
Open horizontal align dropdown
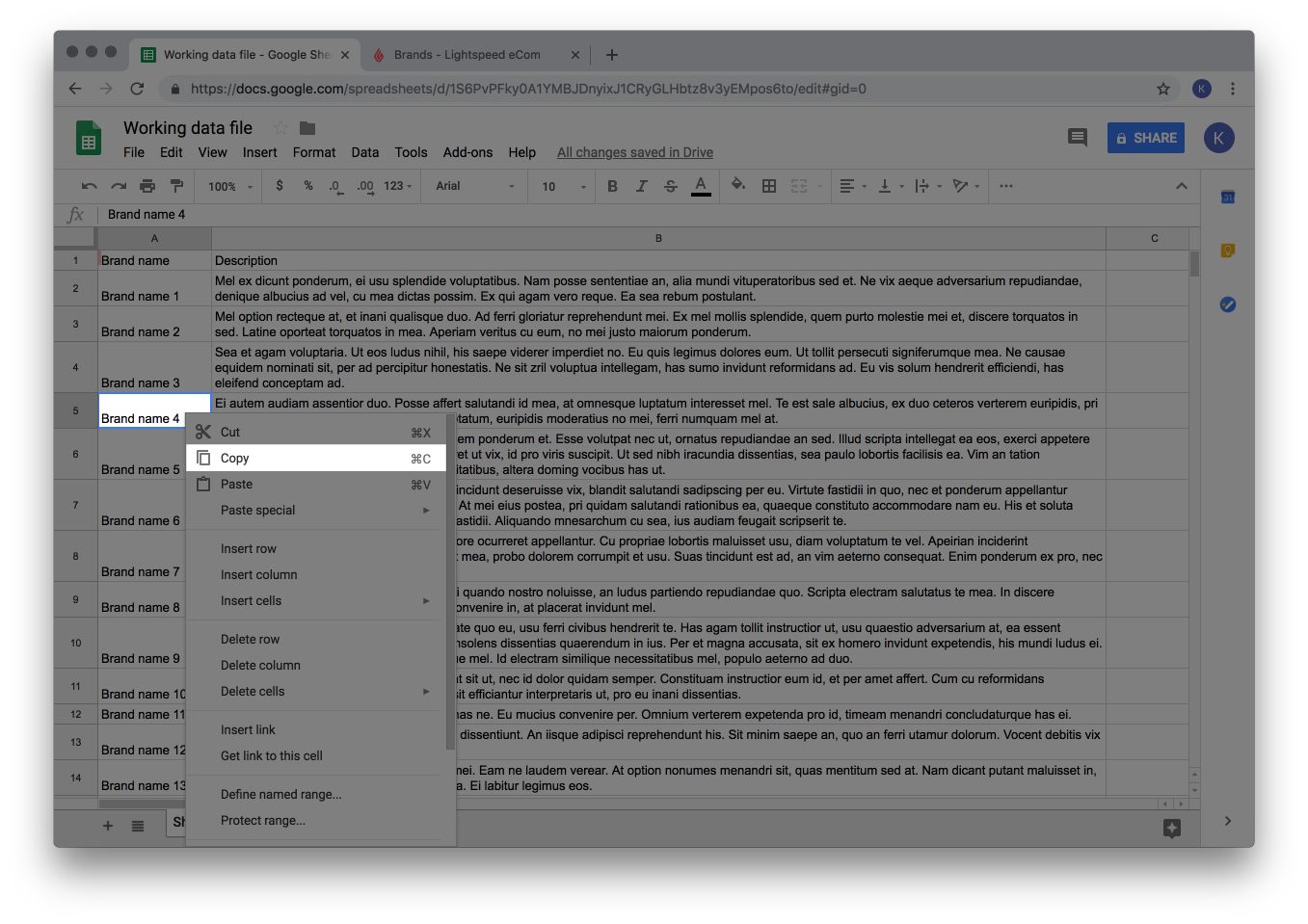(853, 186)
